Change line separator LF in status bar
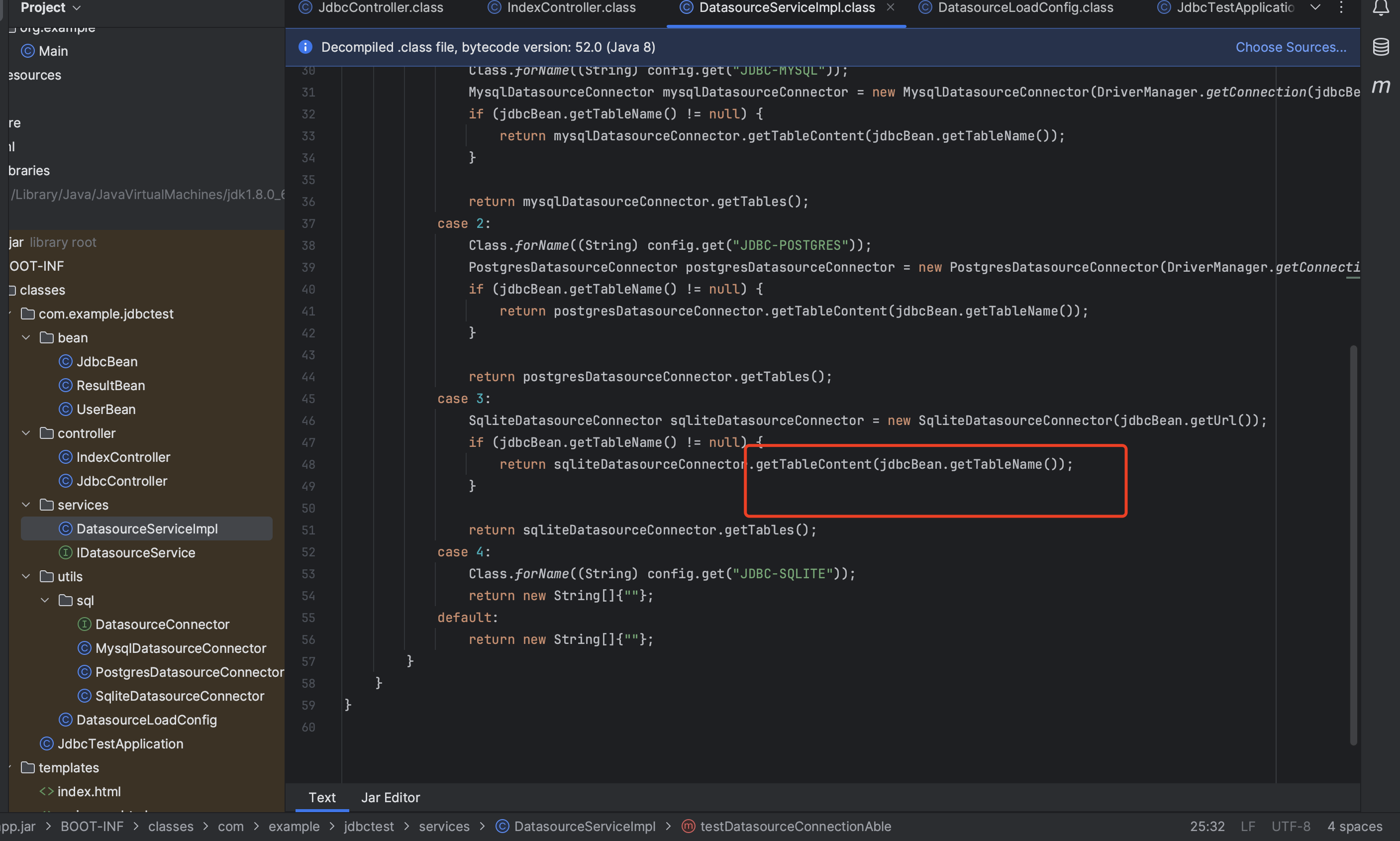 coord(1248,826)
